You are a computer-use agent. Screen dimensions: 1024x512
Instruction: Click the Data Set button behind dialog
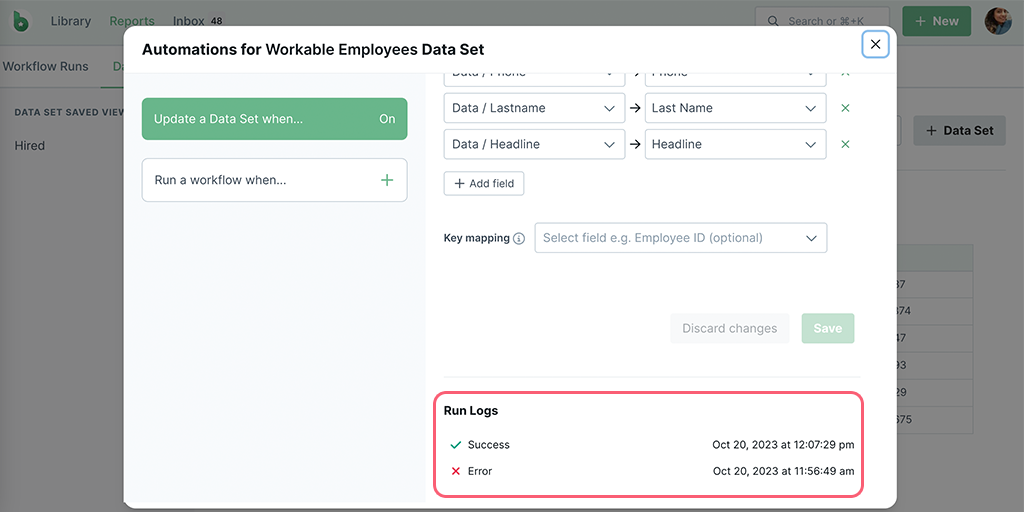pyautogui.click(x=959, y=131)
